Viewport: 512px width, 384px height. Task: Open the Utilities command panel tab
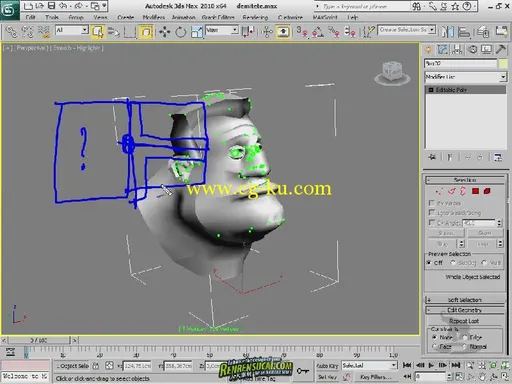pos(500,50)
